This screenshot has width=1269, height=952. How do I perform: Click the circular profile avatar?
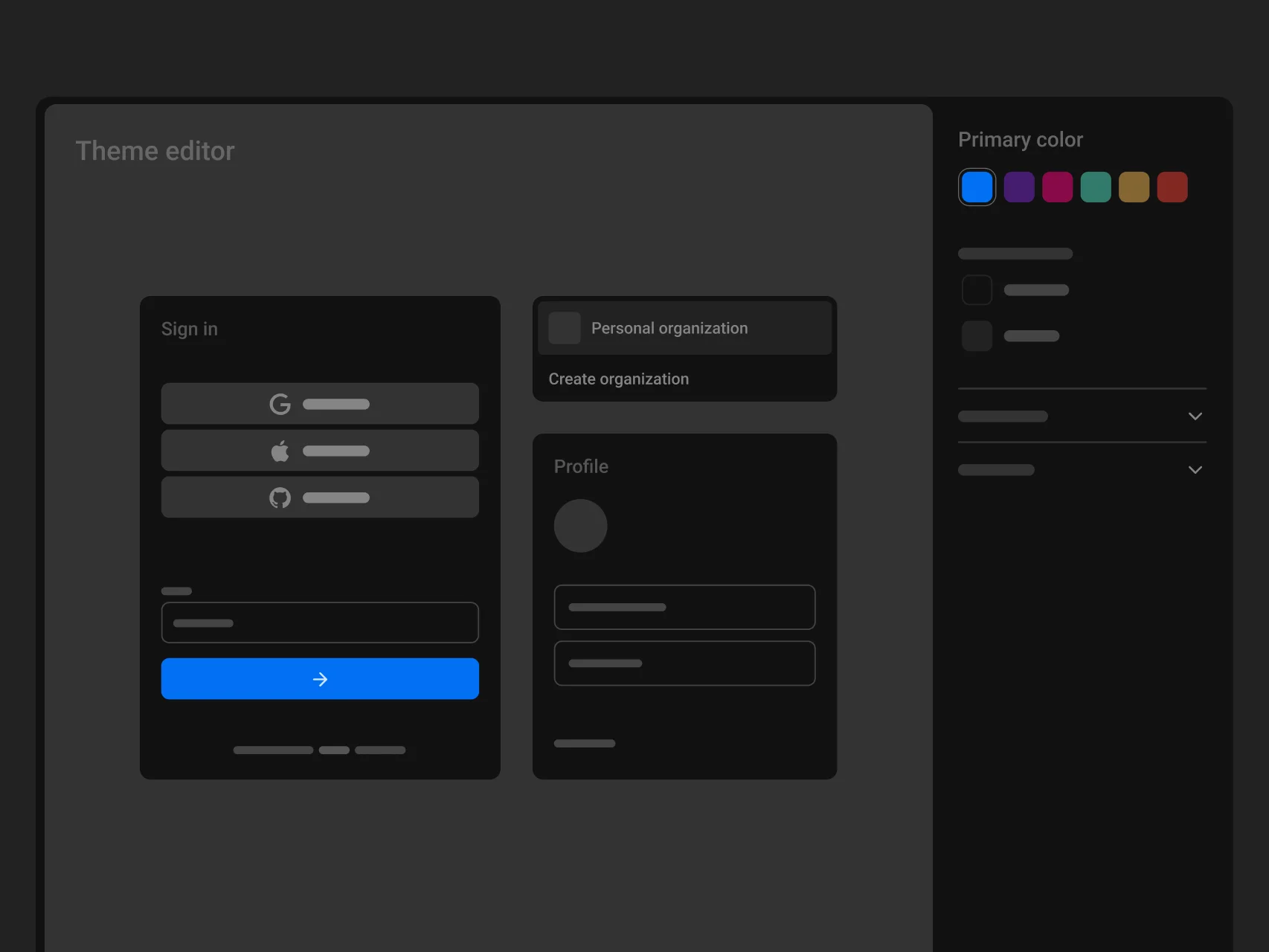click(580, 526)
